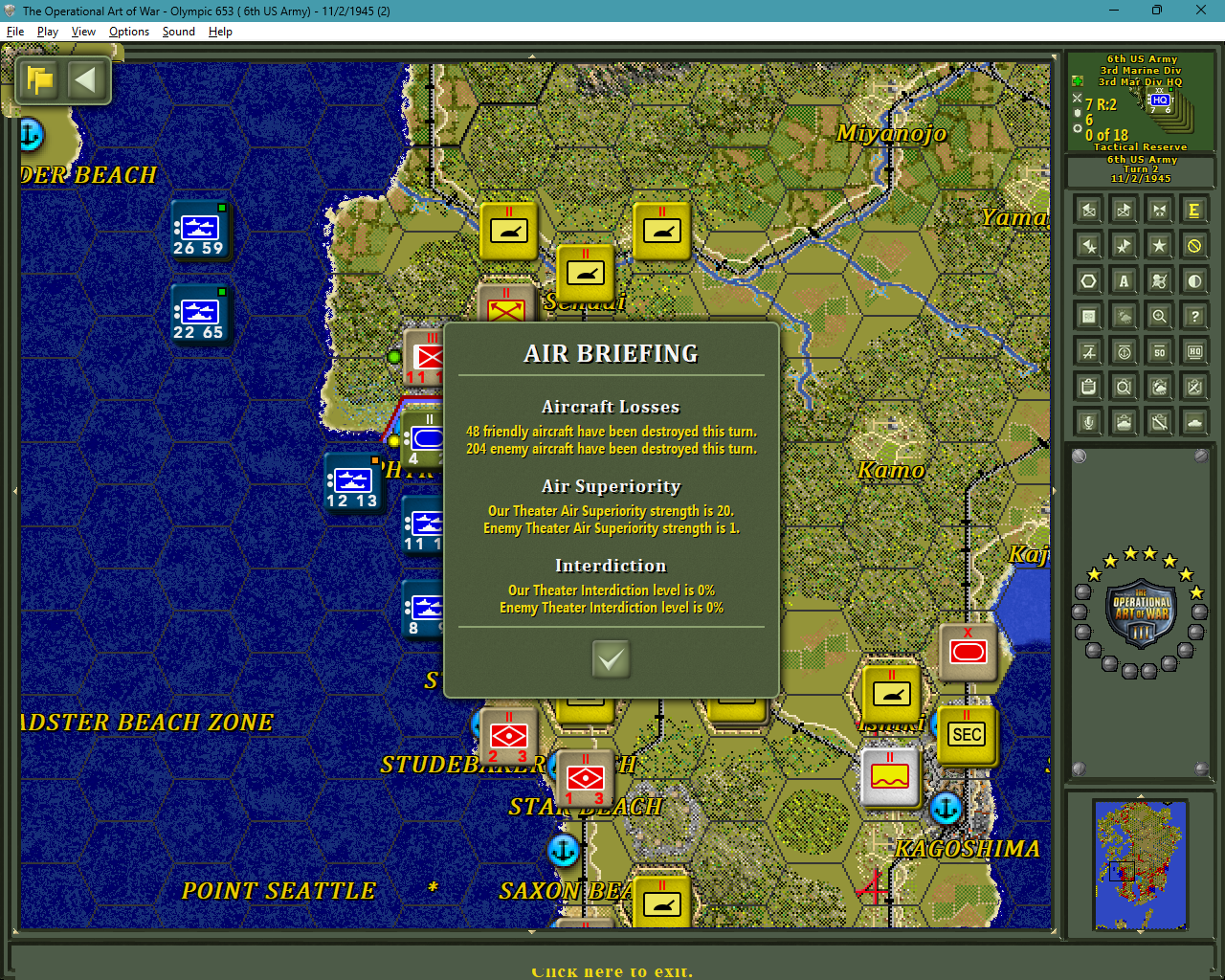Click the tank silhouette icon
This screenshot has height=980, width=1225.
point(1194,422)
